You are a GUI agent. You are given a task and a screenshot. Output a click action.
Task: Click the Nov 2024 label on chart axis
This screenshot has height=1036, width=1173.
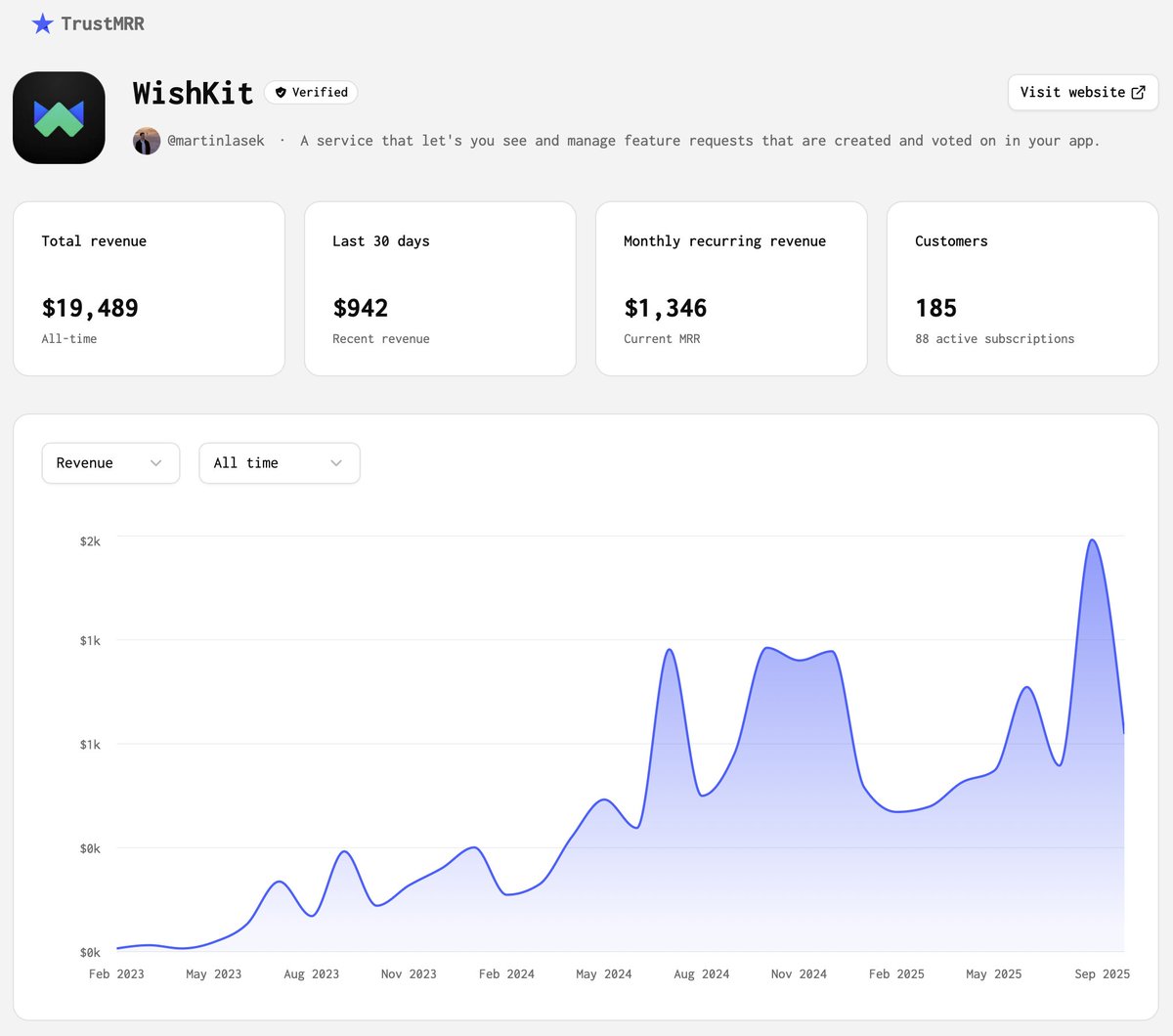(799, 974)
